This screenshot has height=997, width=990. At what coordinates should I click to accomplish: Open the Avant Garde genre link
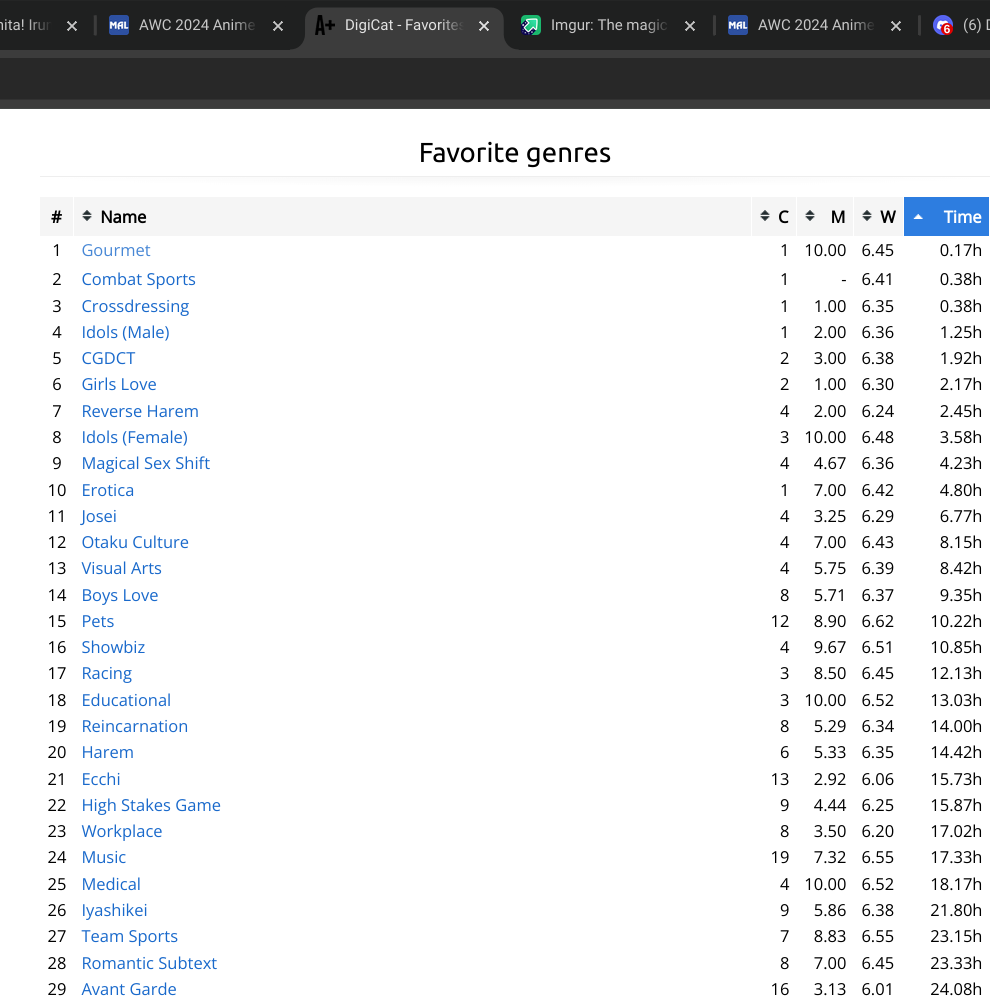[x=129, y=989]
